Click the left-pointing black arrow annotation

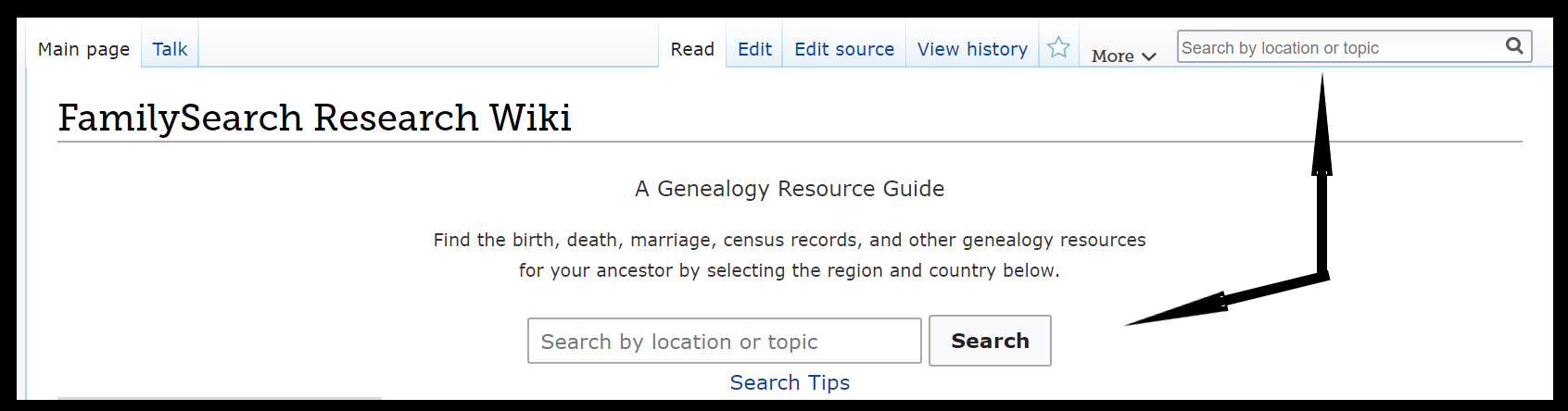[1225, 299]
